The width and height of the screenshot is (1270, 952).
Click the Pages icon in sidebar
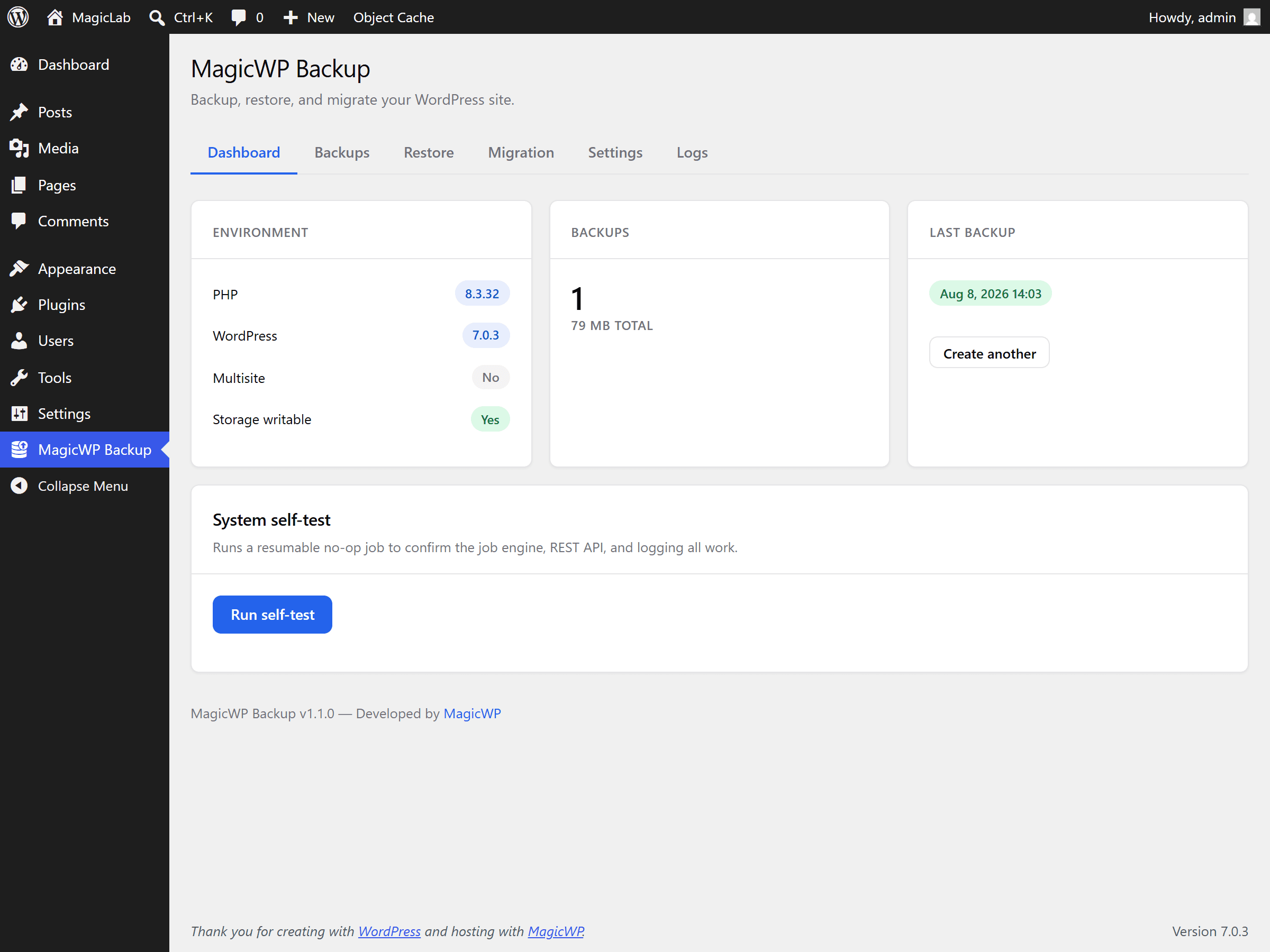coord(19,185)
